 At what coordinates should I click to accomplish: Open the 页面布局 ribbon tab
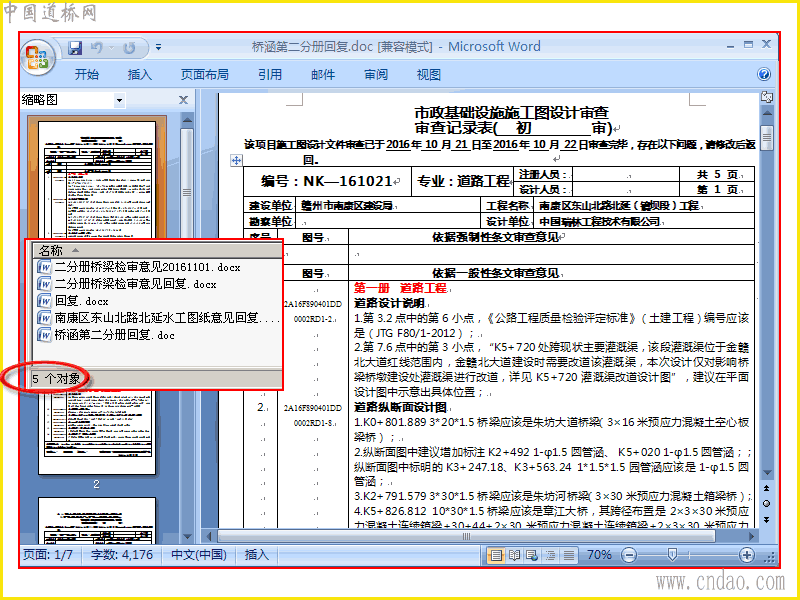click(x=204, y=74)
